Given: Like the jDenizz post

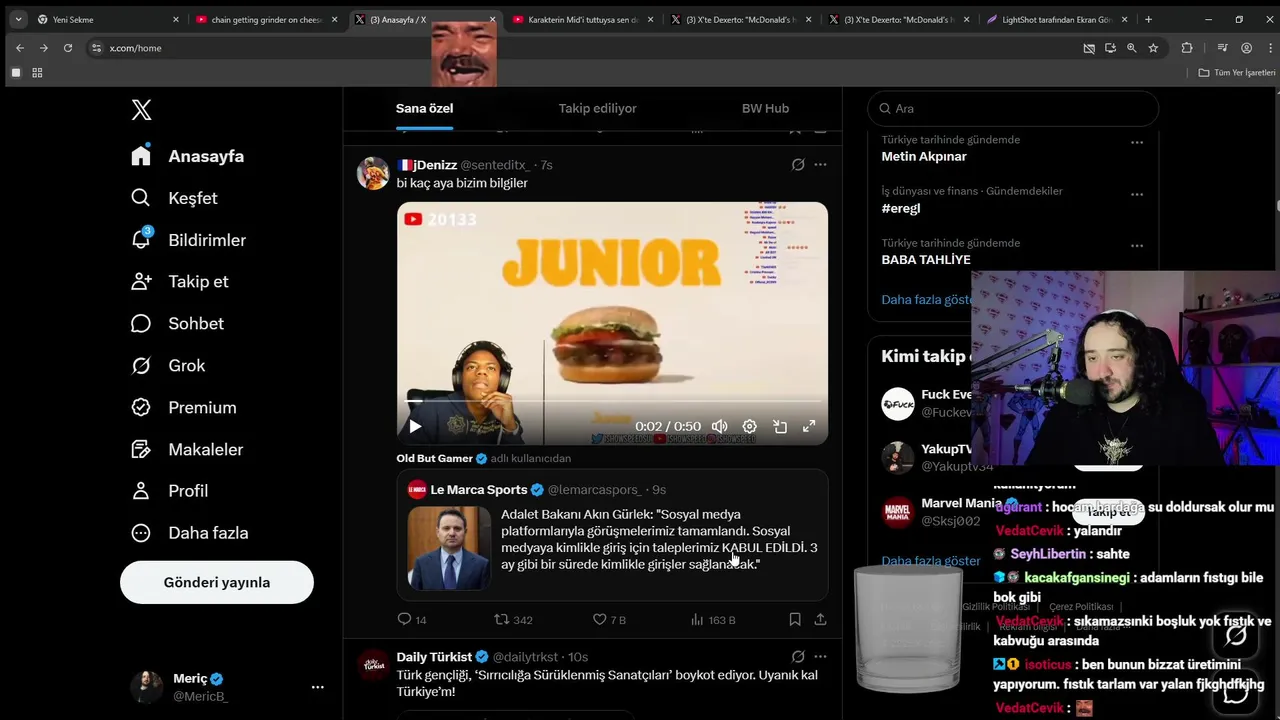Looking at the screenshot, I should (x=609, y=620).
